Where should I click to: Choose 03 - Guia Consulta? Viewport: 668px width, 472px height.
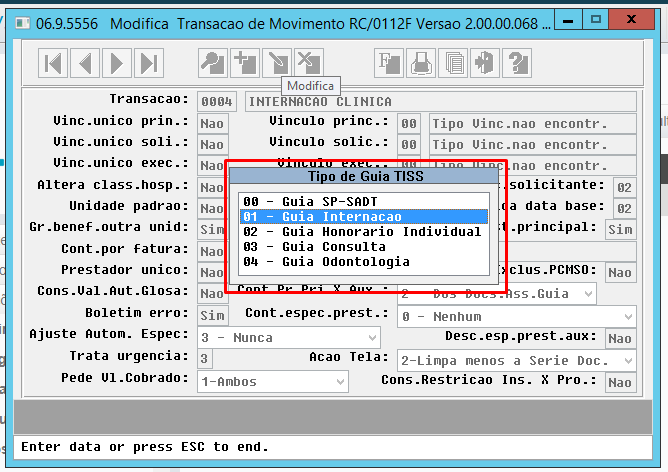coord(364,247)
